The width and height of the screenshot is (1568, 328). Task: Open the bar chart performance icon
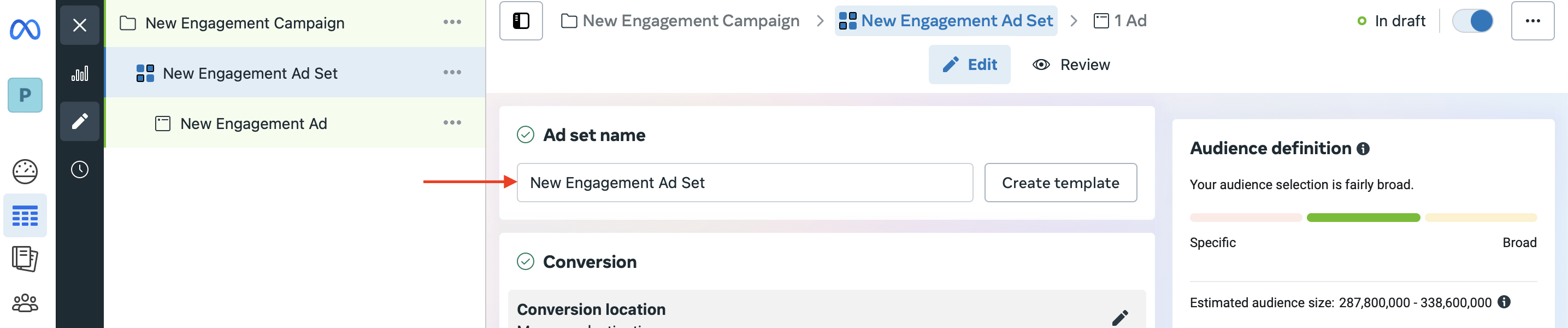pos(80,74)
